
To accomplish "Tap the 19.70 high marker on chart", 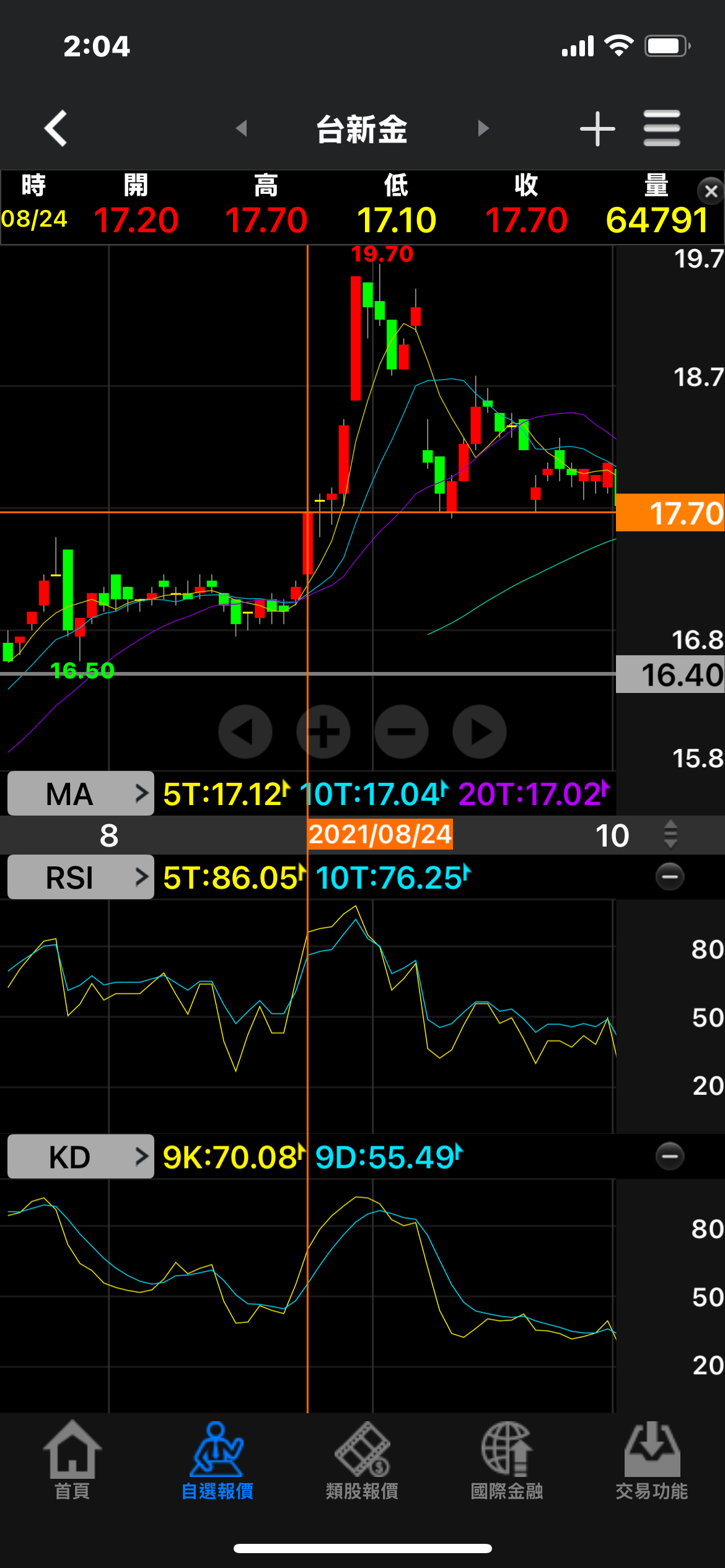I will 382,254.
